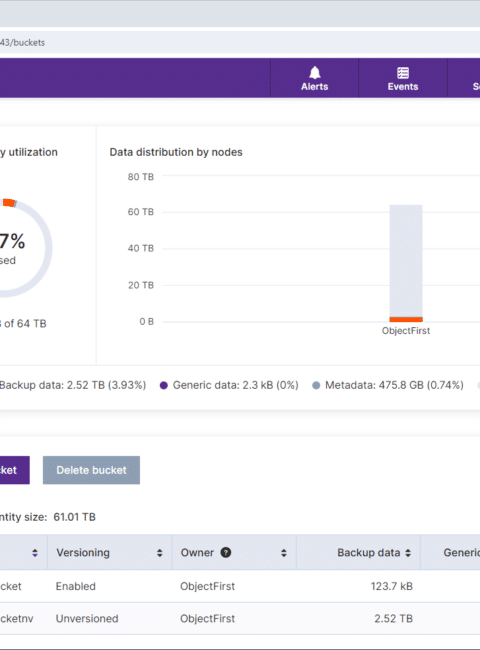The image size is (480, 650).
Task: Click 'Generic data: 2.3 kB (0%)' legend text
Action: [x=235, y=385]
